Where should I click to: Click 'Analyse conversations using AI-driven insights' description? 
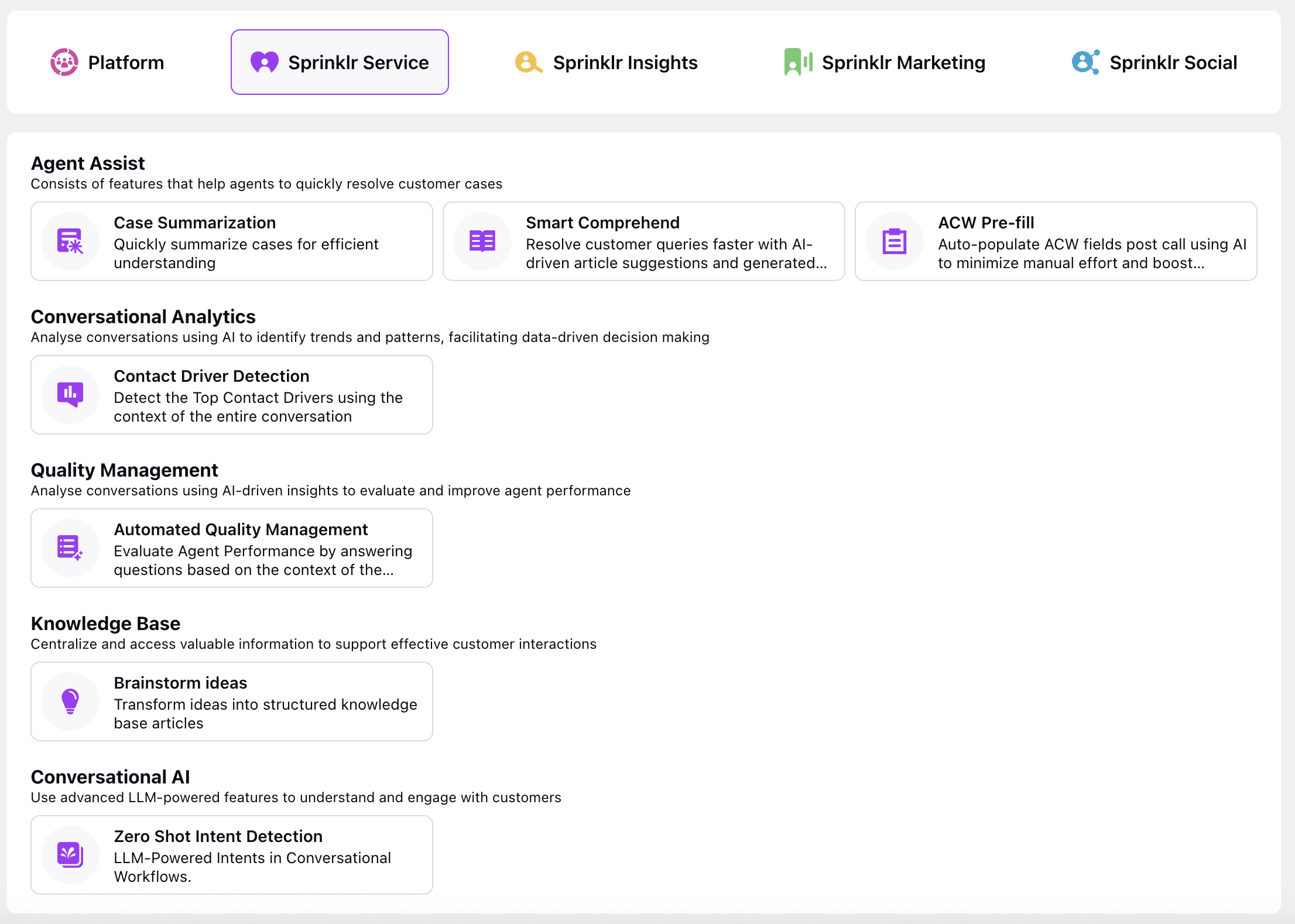(x=331, y=491)
